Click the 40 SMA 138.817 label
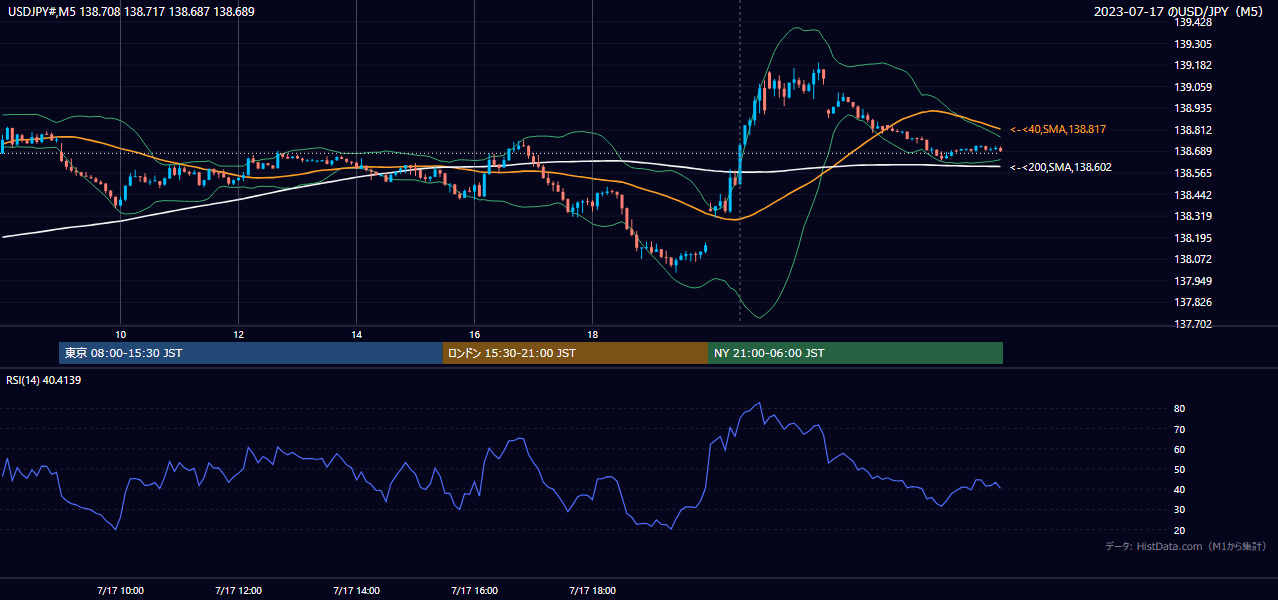This screenshot has width=1278, height=600. tap(1057, 130)
